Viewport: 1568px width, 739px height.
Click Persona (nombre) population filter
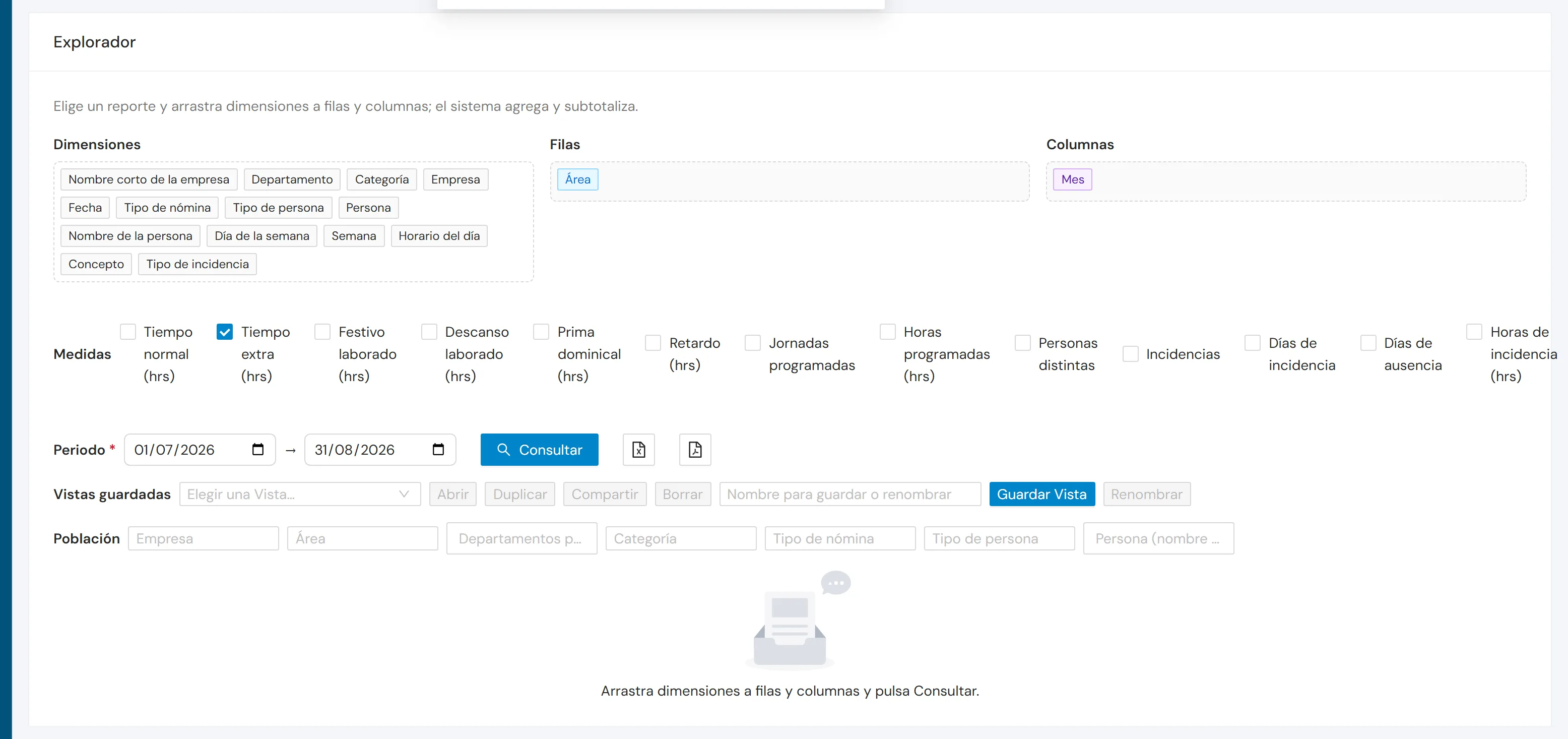tap(1158, 539)
